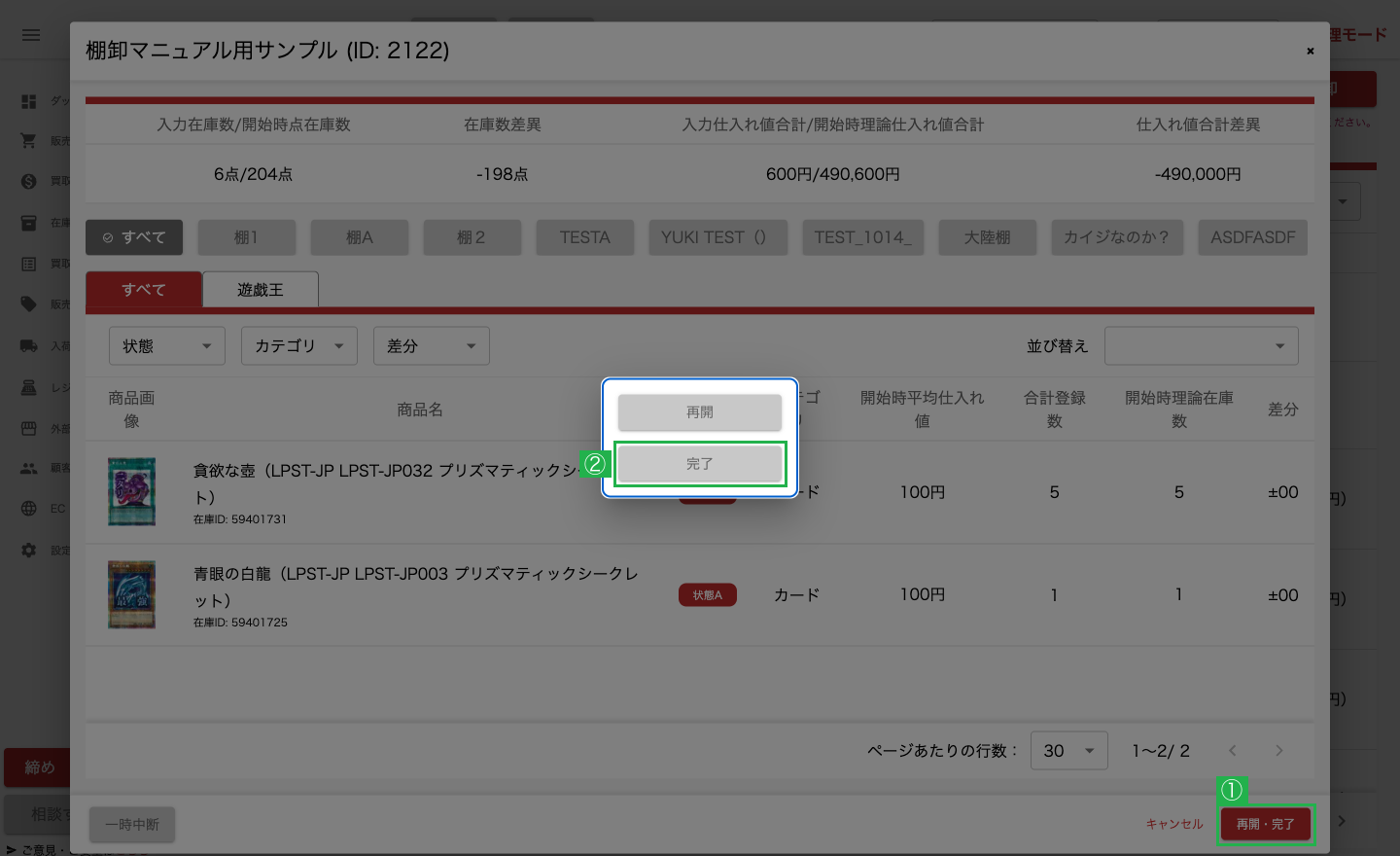Screen dimensions: 1400x856
Task: Select the dollar coin sidebar icon
Action: [x=29, y=181]
